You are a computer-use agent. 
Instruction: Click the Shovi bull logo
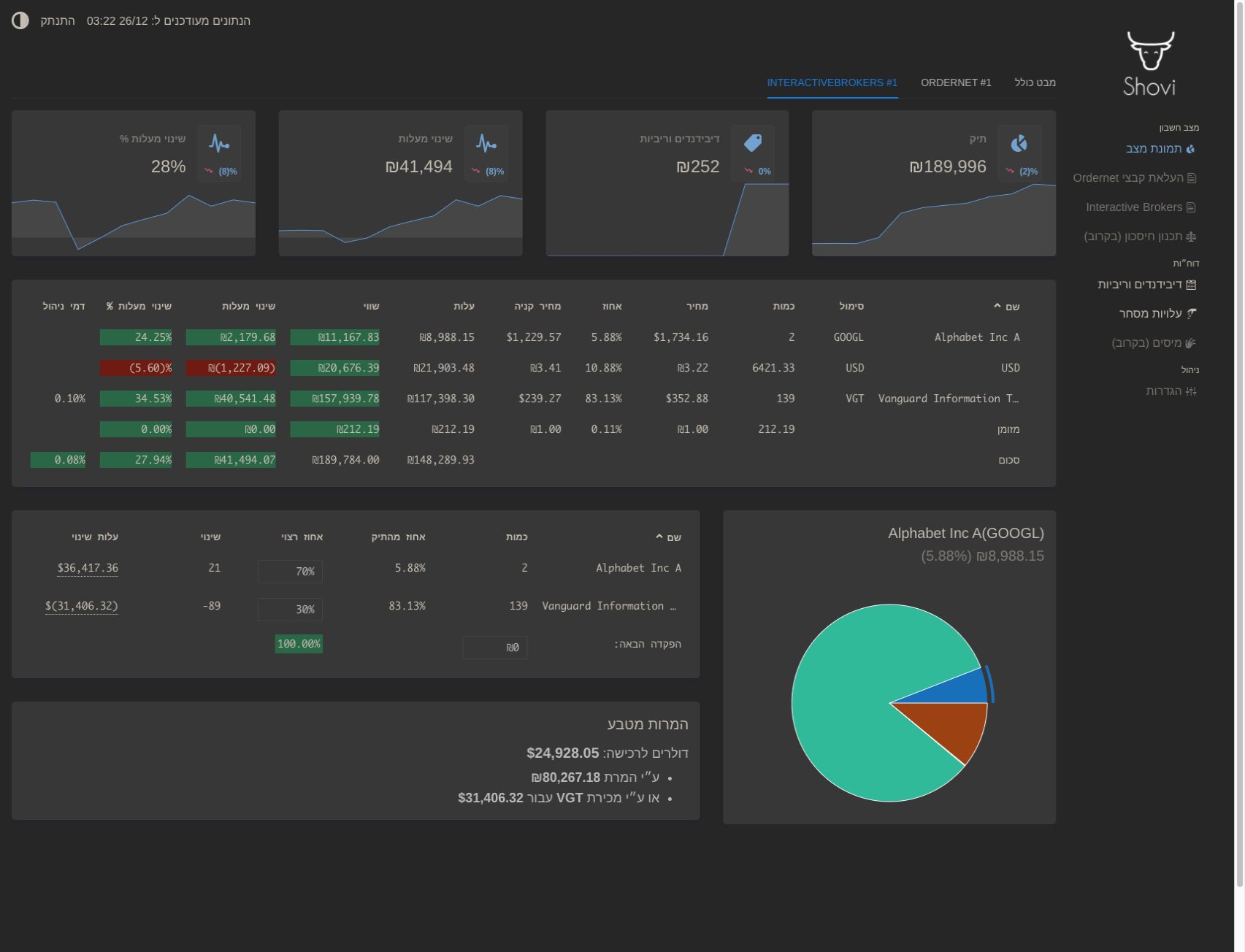[x=1150, y=64]
